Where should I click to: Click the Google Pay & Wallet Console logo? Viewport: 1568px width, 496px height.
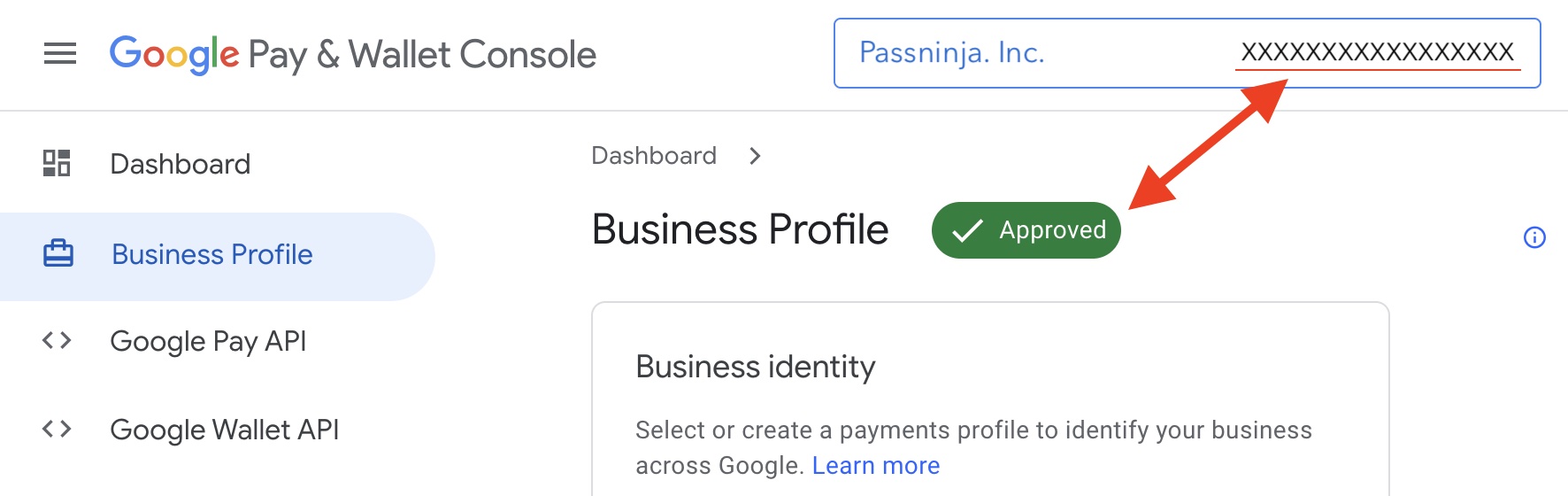[x=352, y=54]
